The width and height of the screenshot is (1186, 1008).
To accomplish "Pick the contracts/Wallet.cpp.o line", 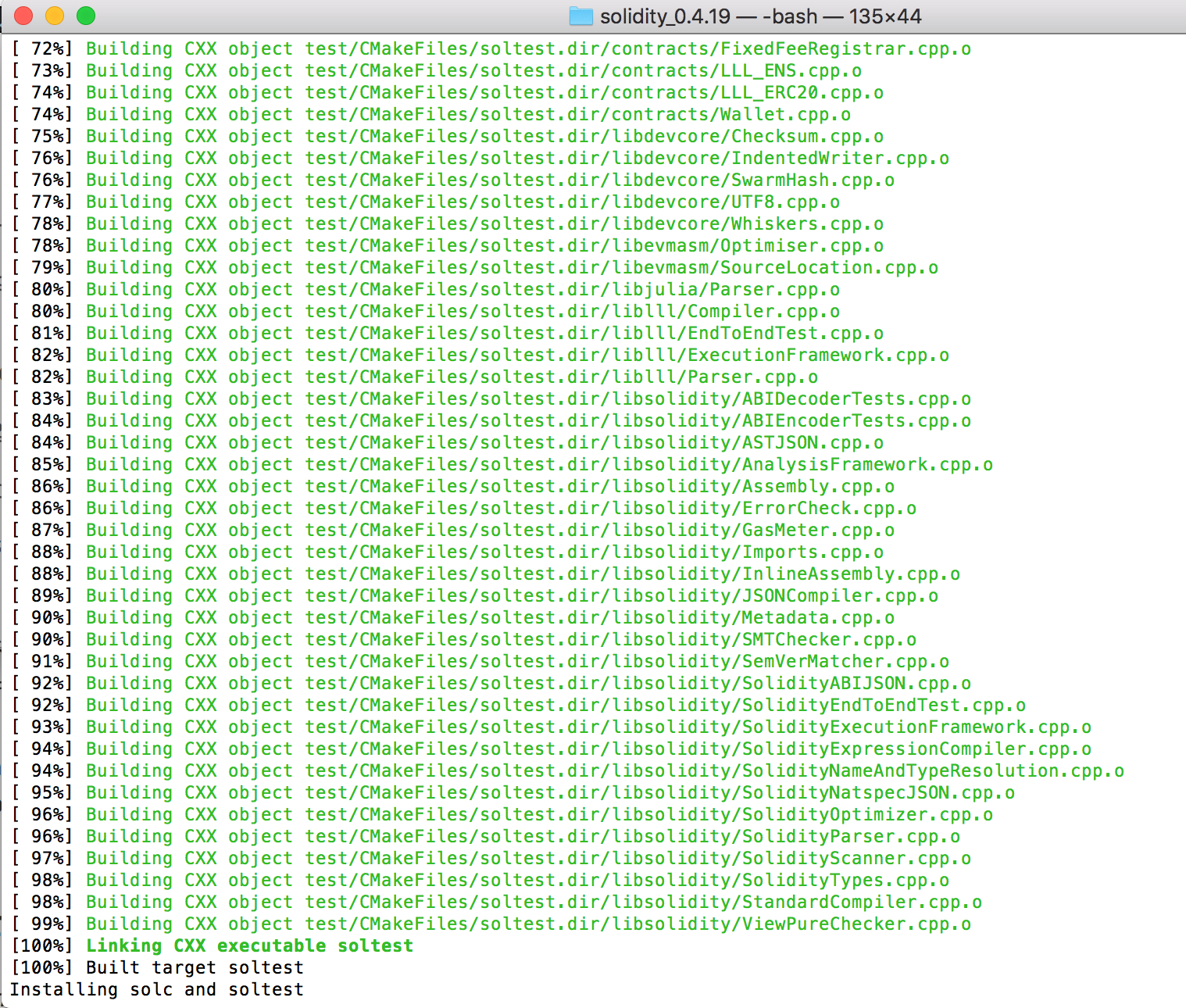I will [430, 114].
